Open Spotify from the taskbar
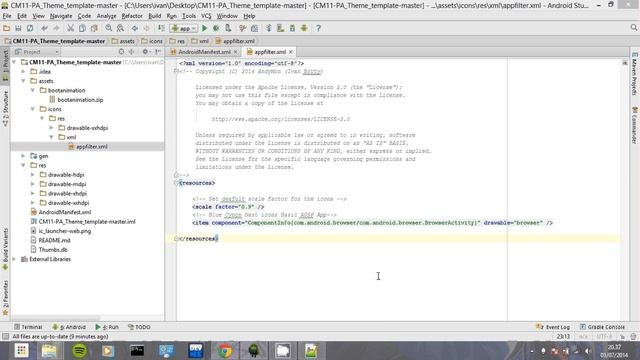 point(79,351)
